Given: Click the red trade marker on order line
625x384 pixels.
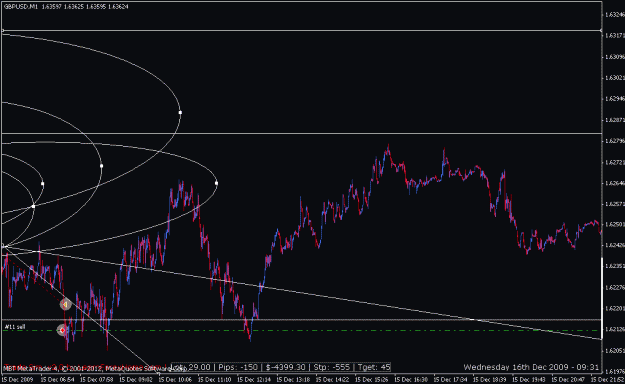Looking at the screenshot, I should (62, 330).
